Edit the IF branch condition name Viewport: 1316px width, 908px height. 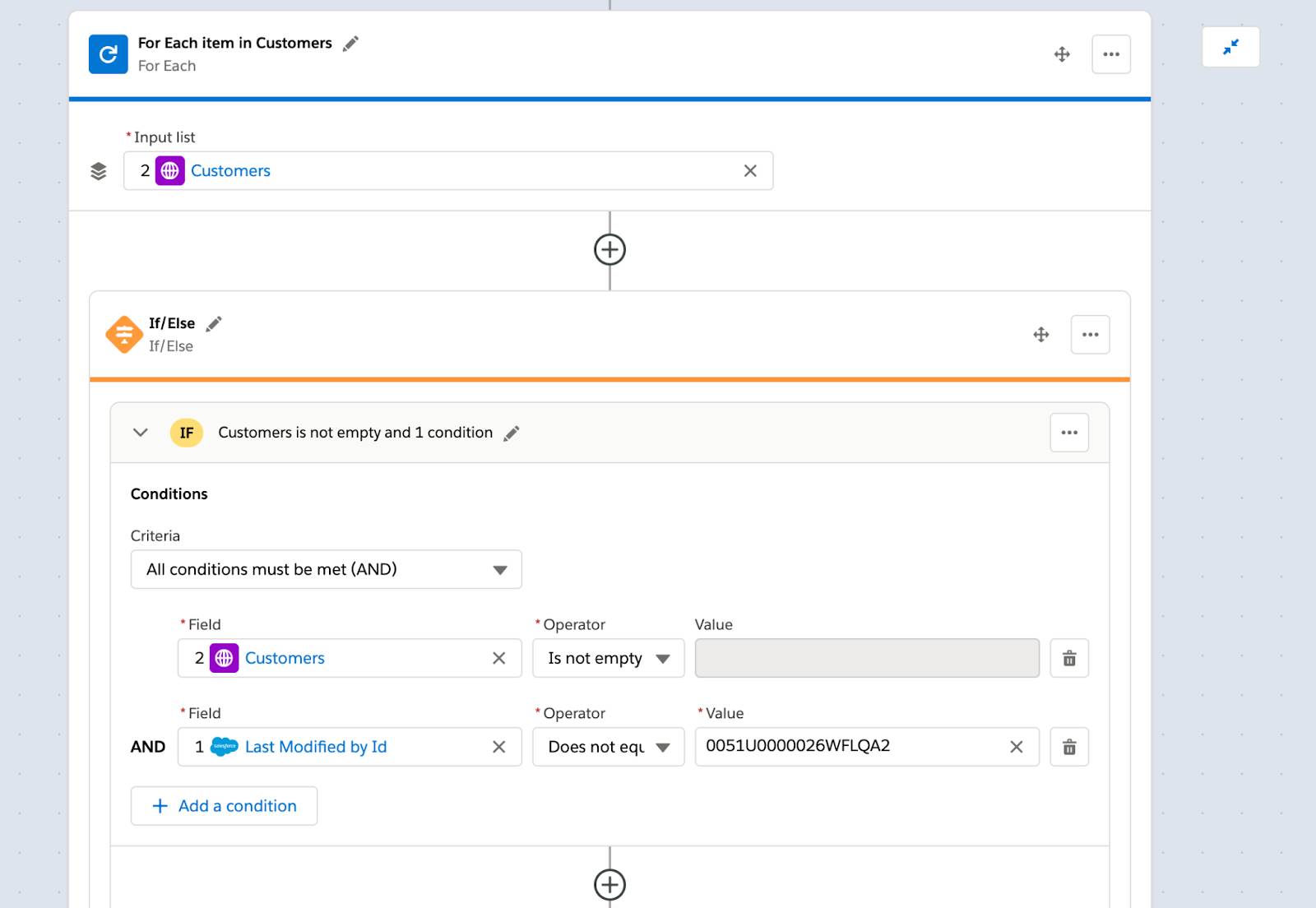point(512,433)
